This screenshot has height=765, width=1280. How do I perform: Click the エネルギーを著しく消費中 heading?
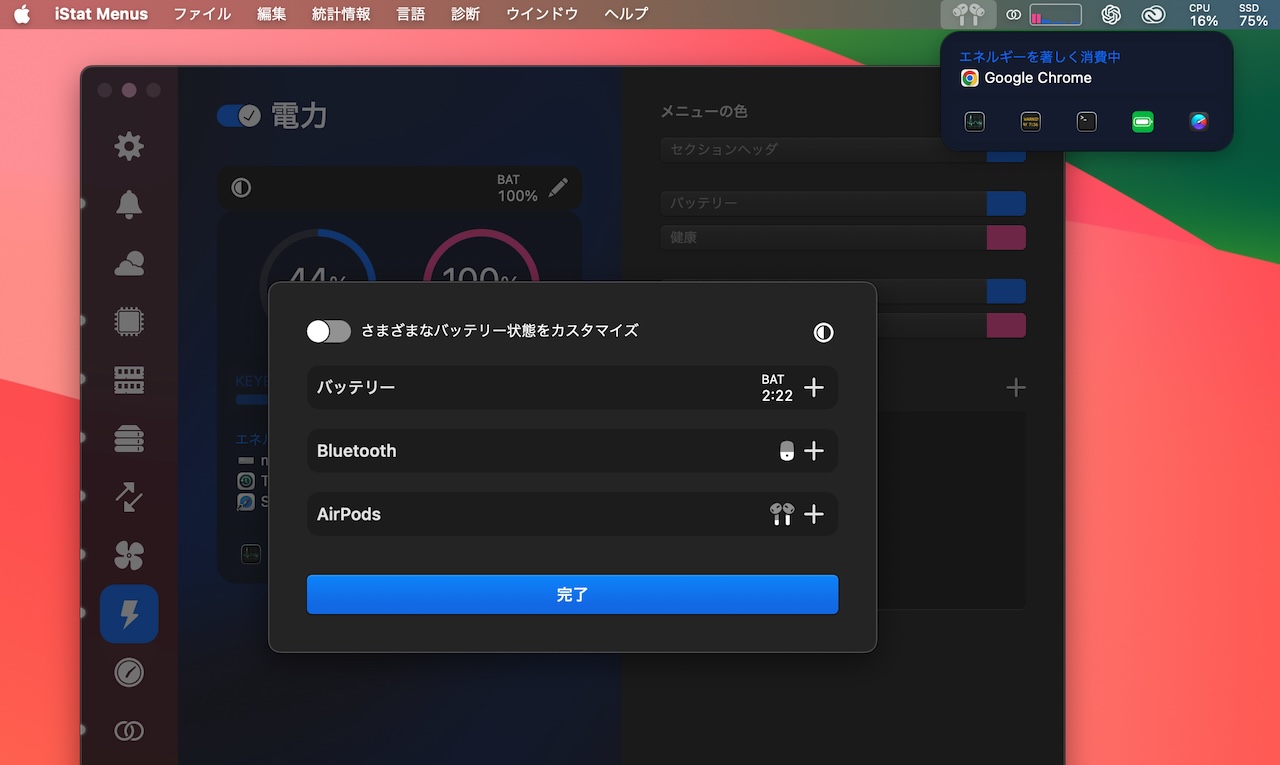pyautogui.click(x=1040, y=57)
